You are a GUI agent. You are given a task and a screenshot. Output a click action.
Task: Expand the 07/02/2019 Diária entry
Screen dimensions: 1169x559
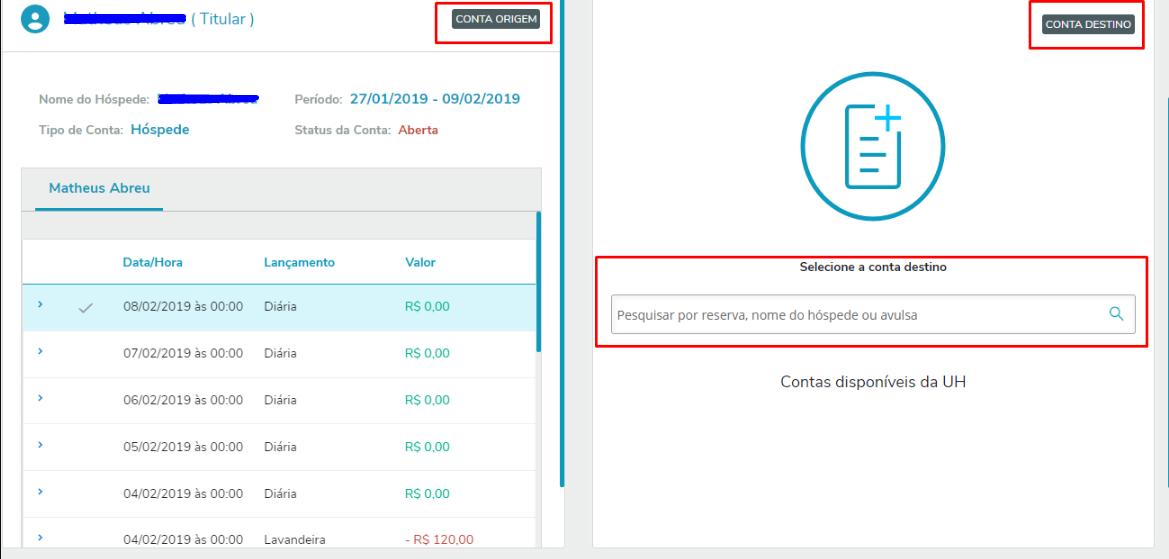tap(40, 351)
